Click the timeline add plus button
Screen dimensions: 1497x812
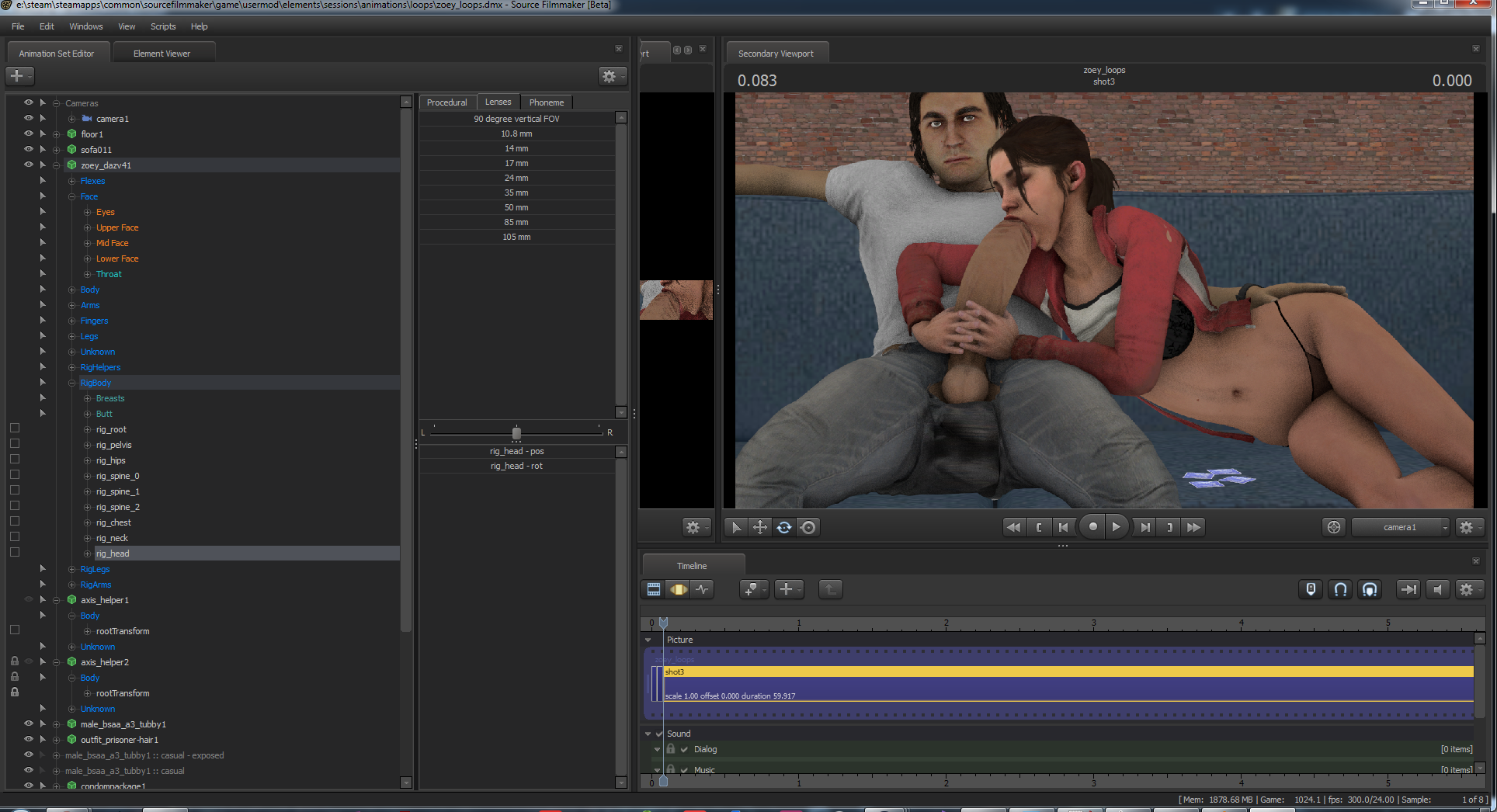[789, 589]
